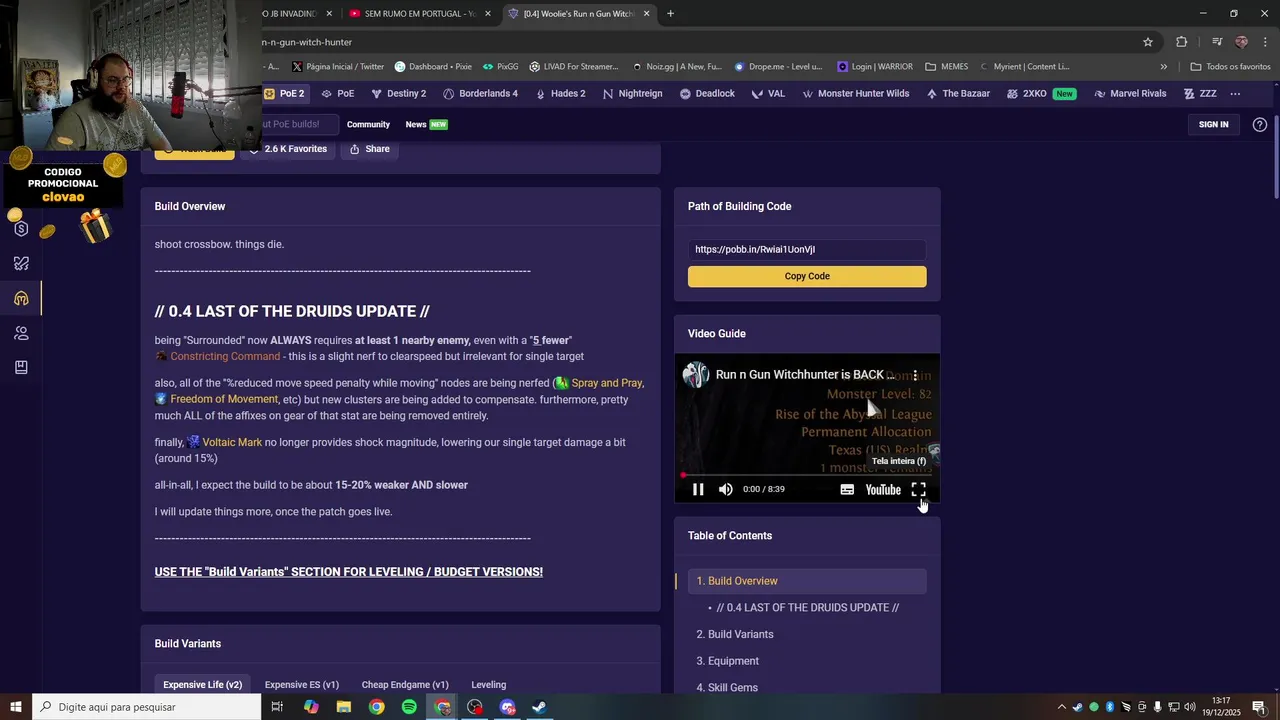Screen dimensions: 1280x720
Task: Select the Cheap Endgame (v1) variant tab
Action: pos(405,685)
